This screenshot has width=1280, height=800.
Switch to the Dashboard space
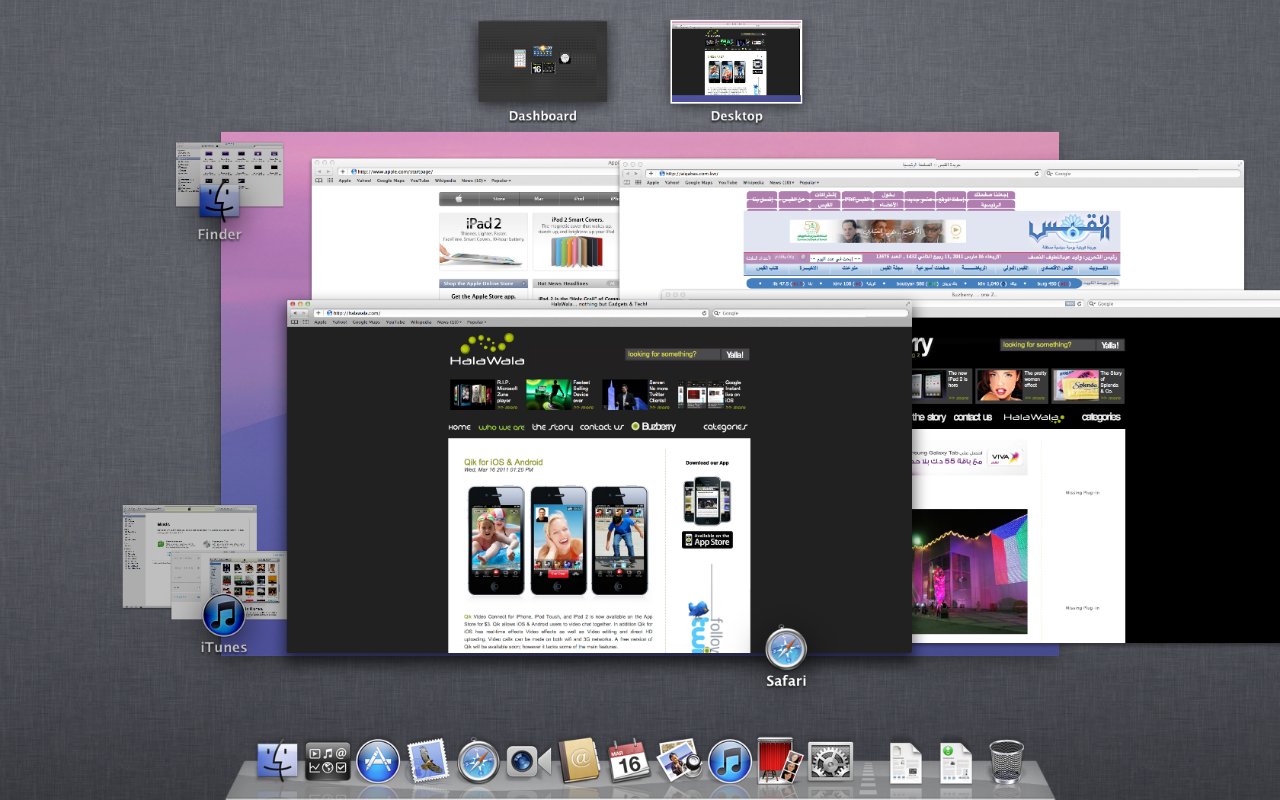542,61
